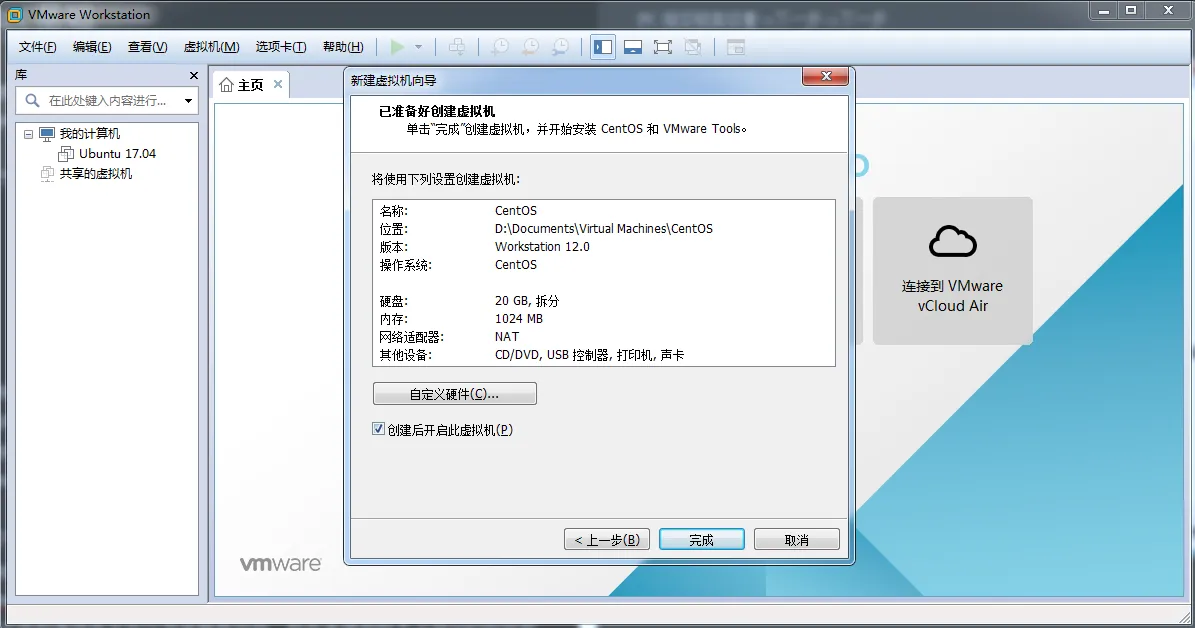
Task: Click the take snapshot clock icon
Action: 500,47
